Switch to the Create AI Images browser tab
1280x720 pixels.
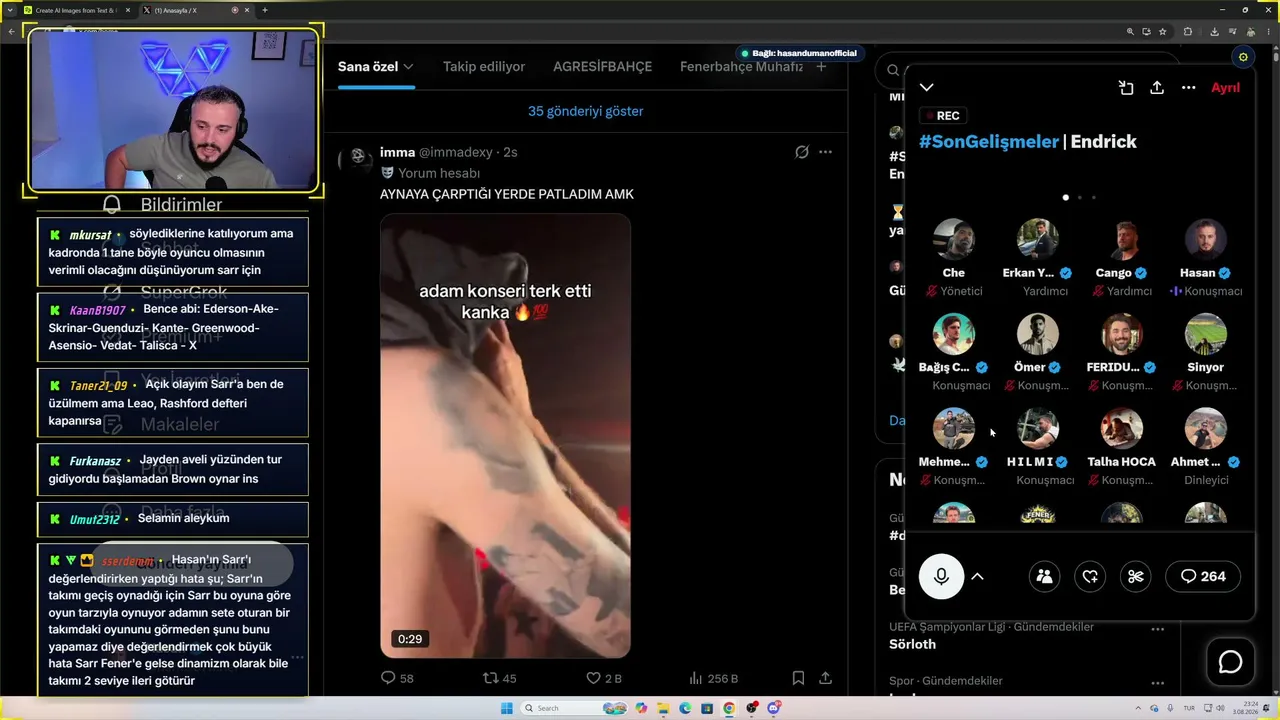(x=76, y=10)
